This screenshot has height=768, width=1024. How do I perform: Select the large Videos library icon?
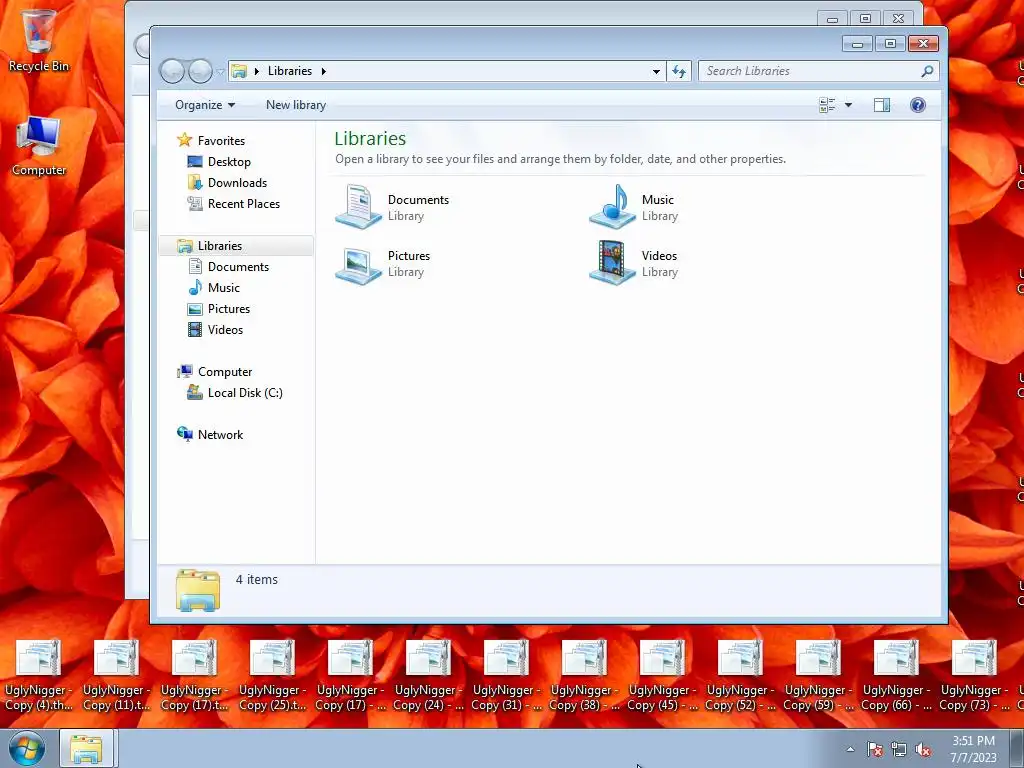612,263
